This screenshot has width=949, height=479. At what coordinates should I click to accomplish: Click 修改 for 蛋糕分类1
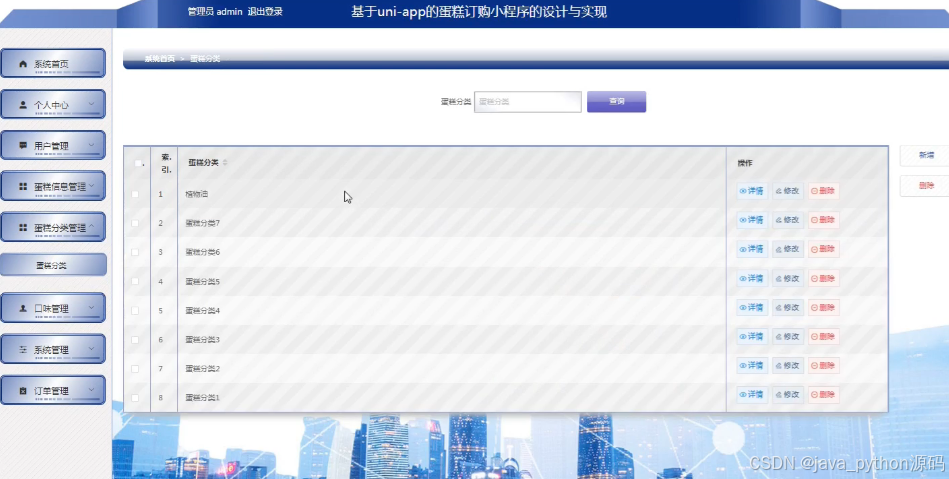788,395
